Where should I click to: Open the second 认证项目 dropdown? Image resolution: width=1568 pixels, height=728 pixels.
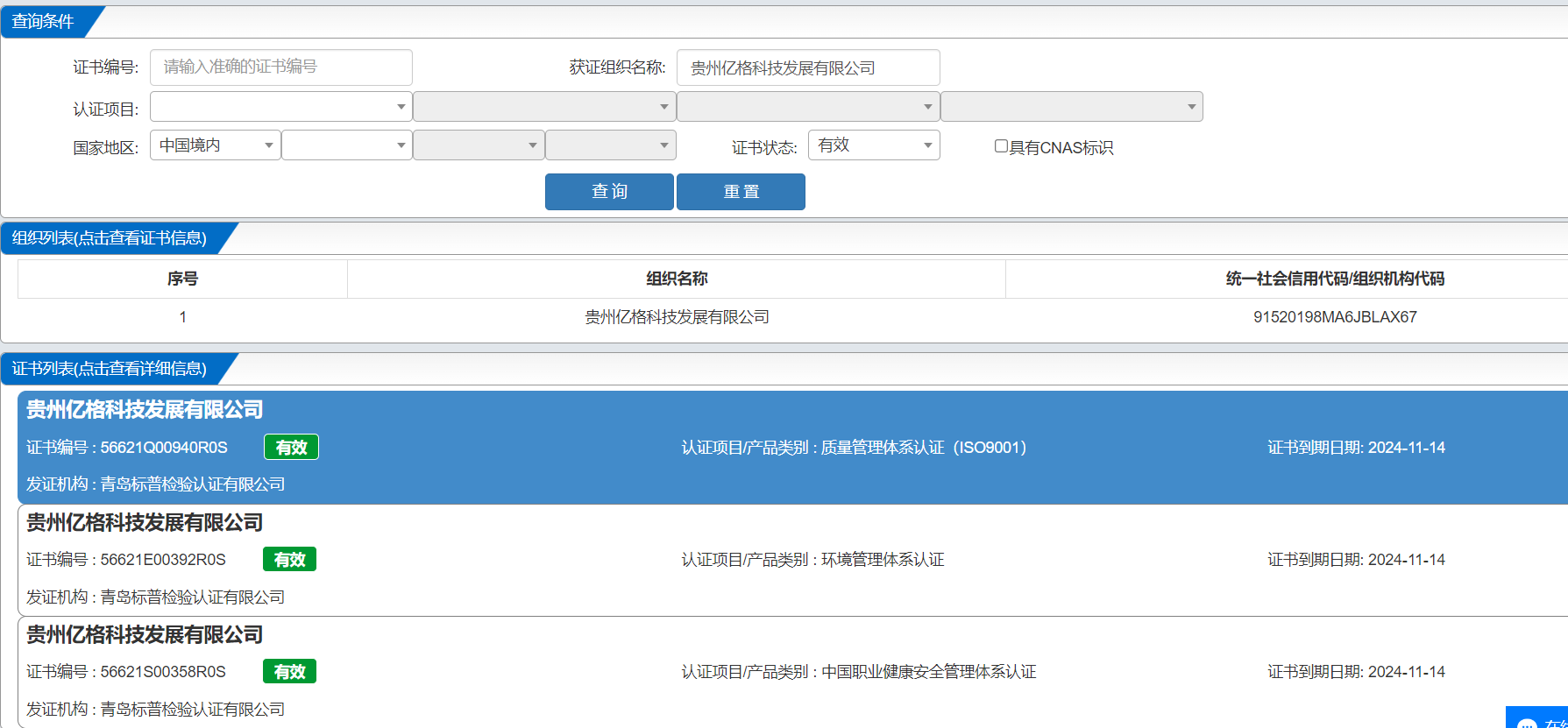point(544,107)
